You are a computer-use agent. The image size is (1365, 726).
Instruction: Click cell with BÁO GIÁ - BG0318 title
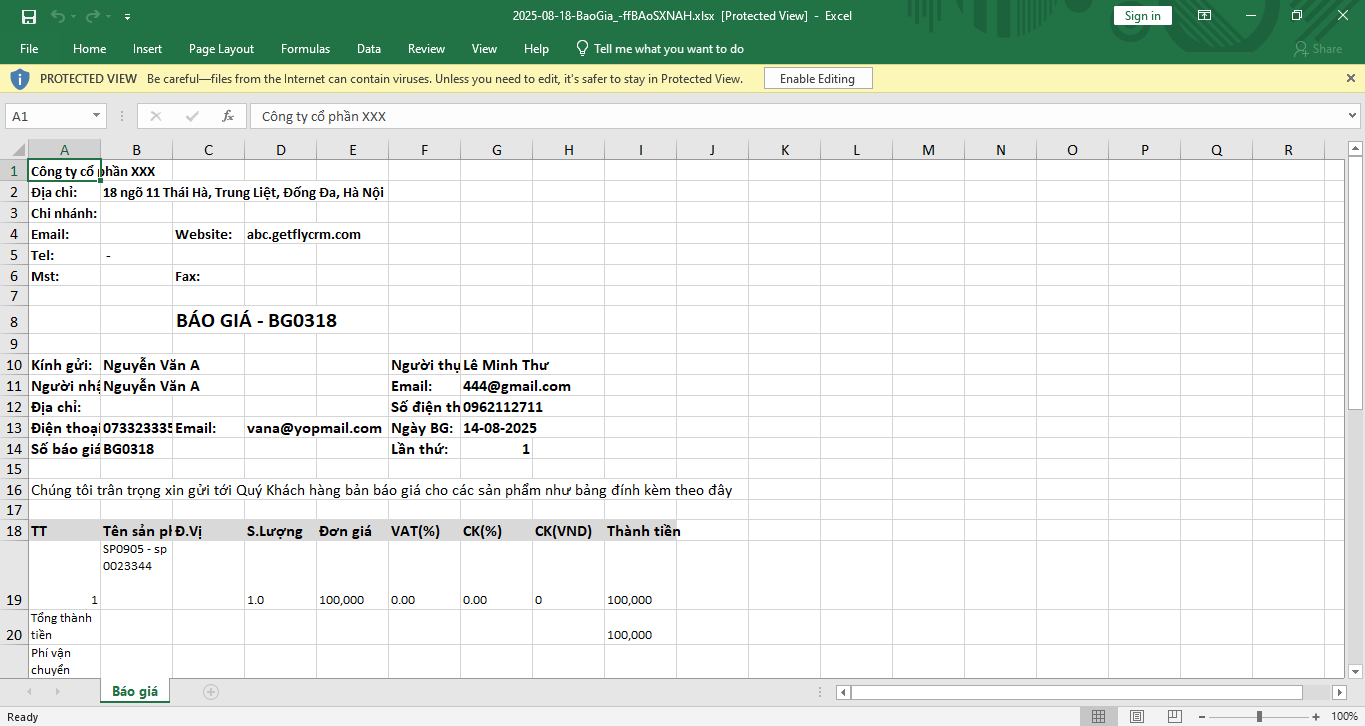pyautogui.click(x=256, y=321)
